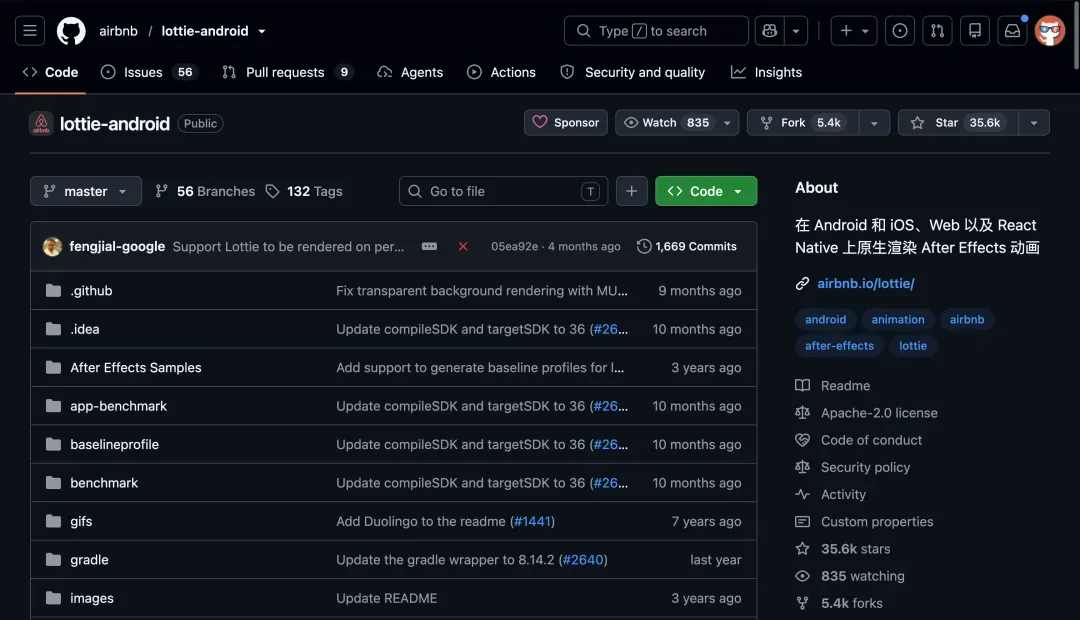1080x620 pixels.
Task: Expand the Copilot dropdown arrow
Action: tap(796, 31)
